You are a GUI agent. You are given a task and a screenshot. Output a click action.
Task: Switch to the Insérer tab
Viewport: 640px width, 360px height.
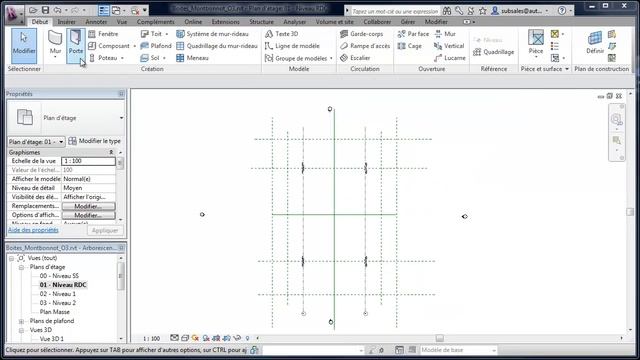pos(67,22)
